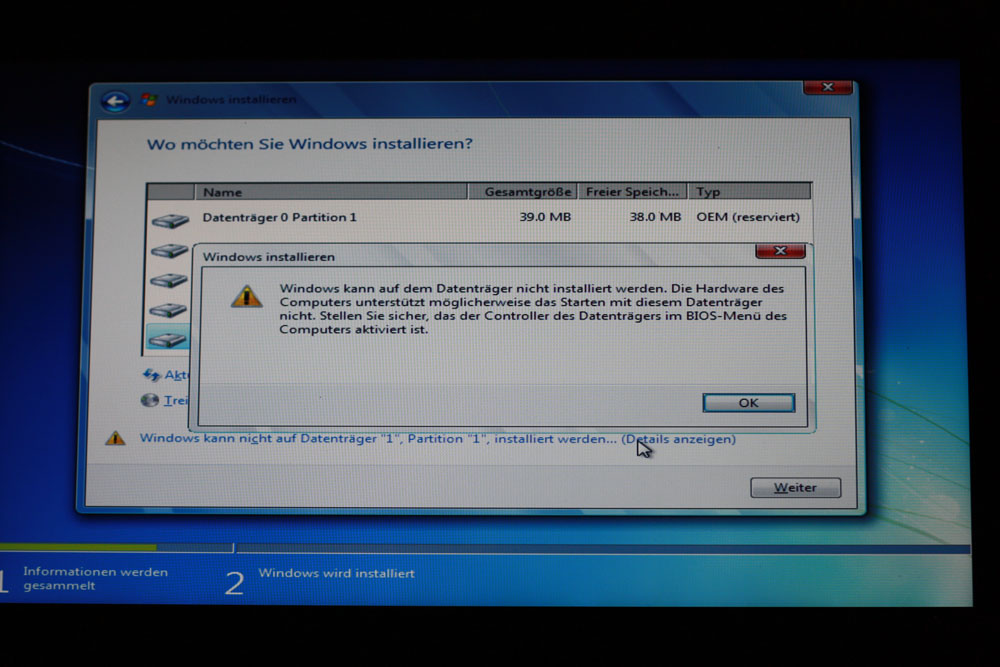1000x667 pixels.
Task: Click the green installation progress bar
Action: pos(78,547)
